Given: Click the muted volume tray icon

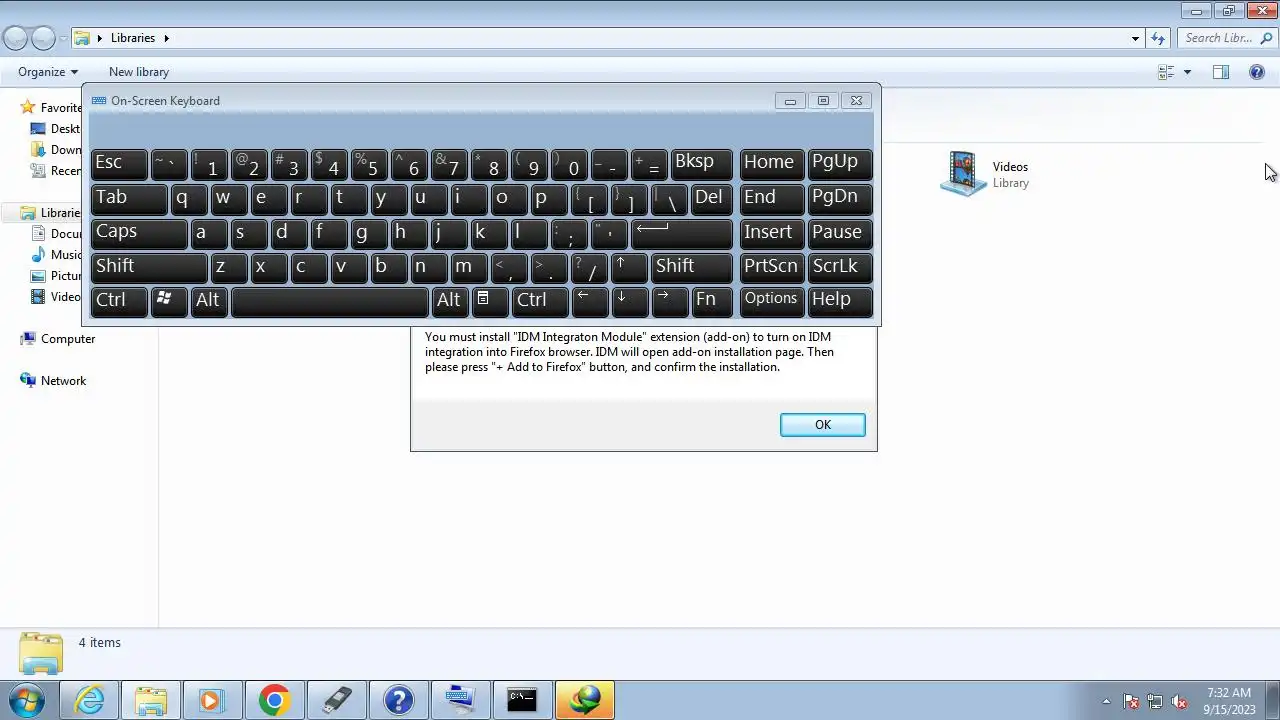Looking at the screenshot, I should pyautogui.click(x=1180, y=701).
